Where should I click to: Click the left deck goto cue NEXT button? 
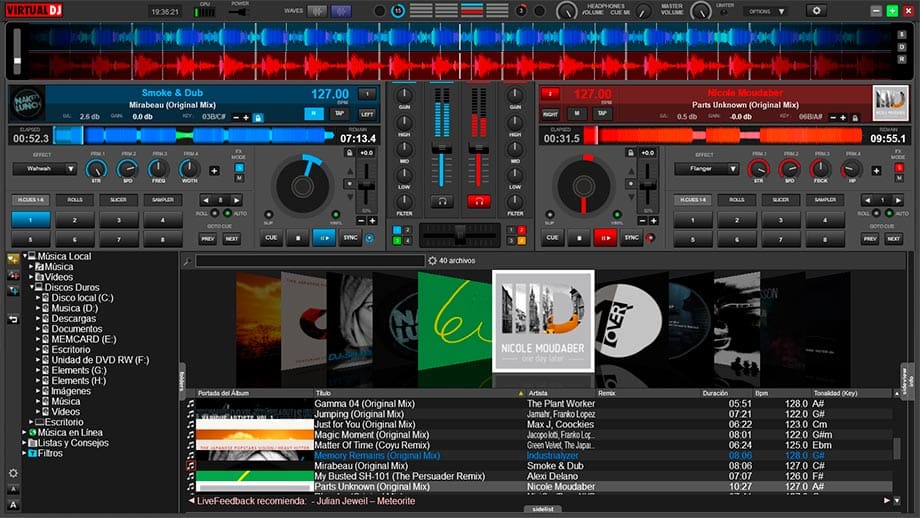pos(232,239)
